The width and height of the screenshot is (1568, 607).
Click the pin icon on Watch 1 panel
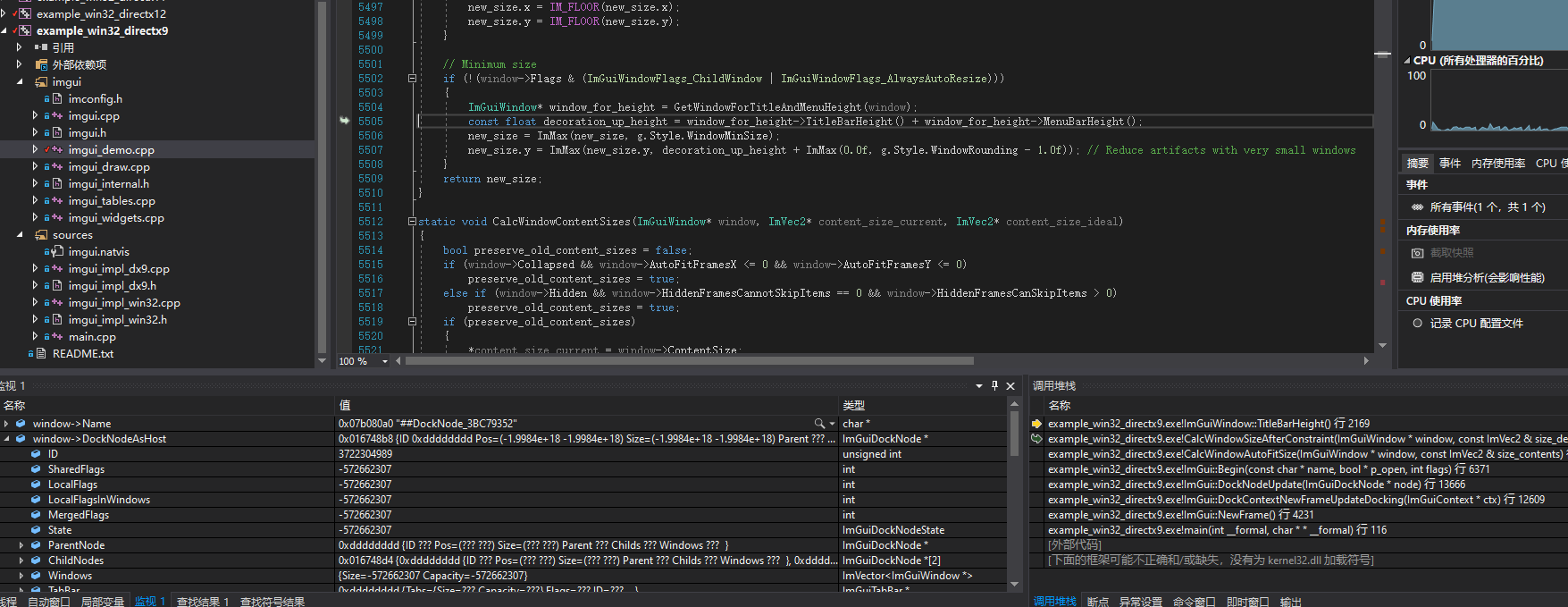994,385
